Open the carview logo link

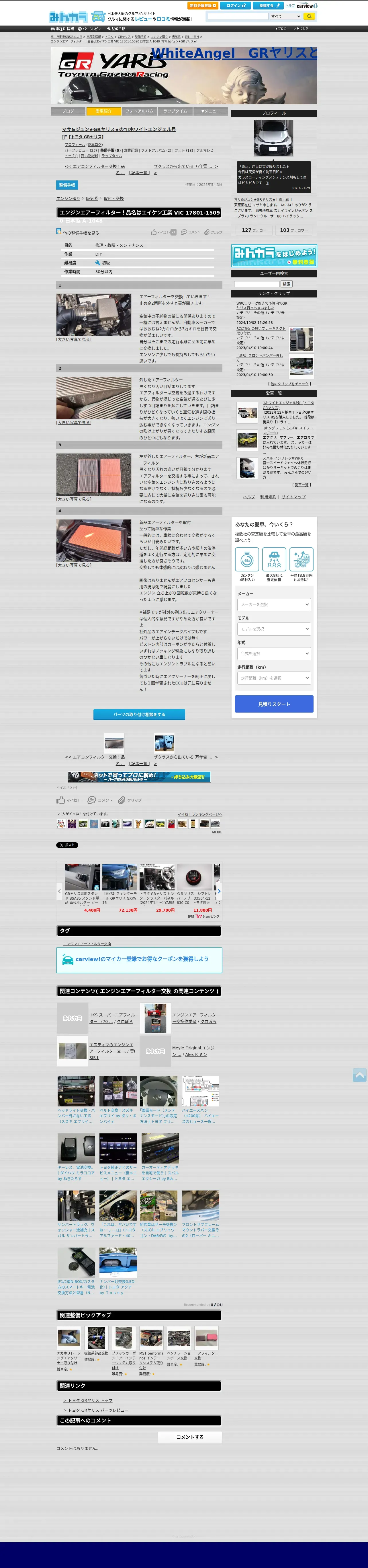point(307,5)
